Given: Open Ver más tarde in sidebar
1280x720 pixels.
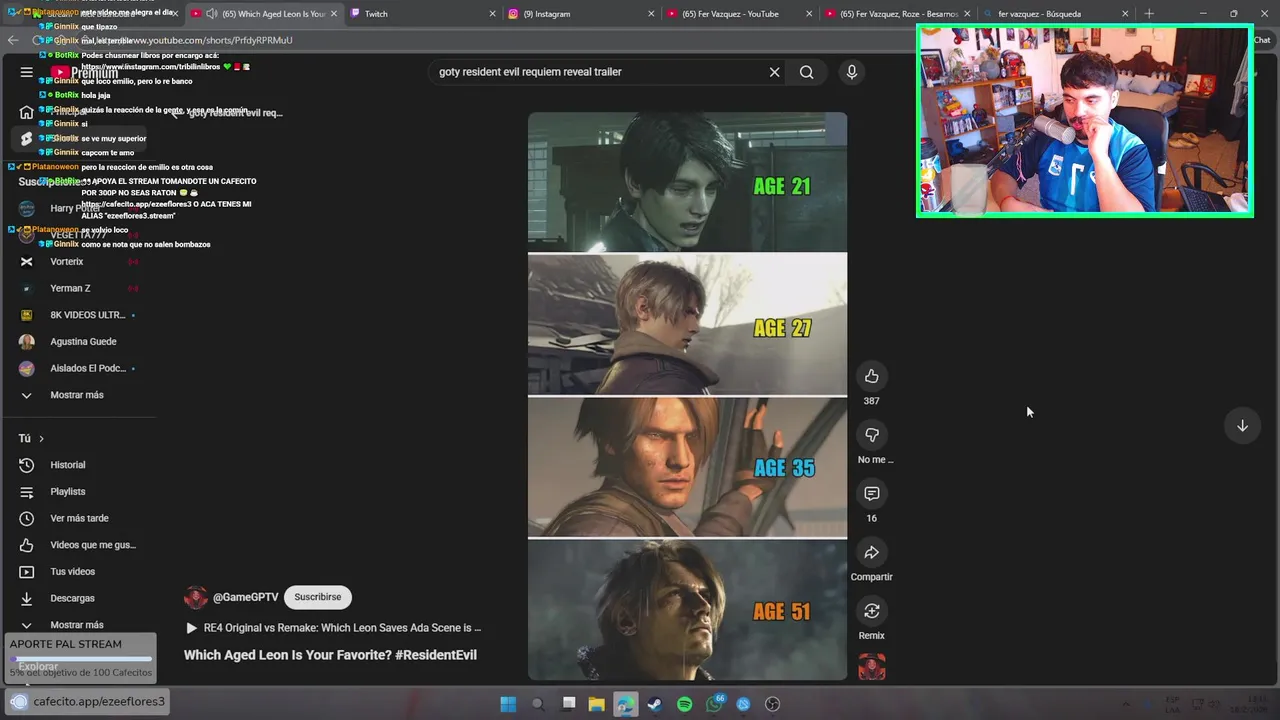Looking at the screenshot, I should pos(79,518).
